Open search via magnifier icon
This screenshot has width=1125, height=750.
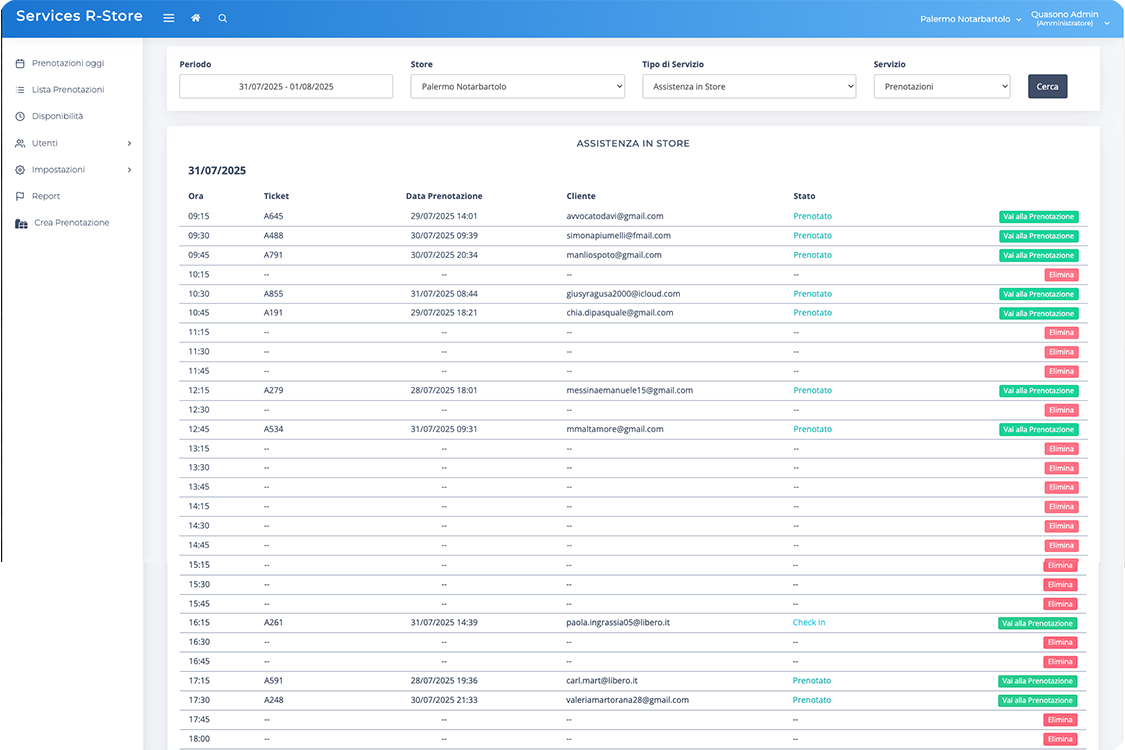pos(222,18)
